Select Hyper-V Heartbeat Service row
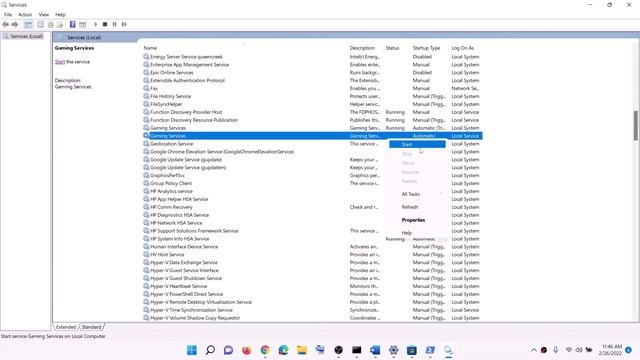 tap(312, 286)
